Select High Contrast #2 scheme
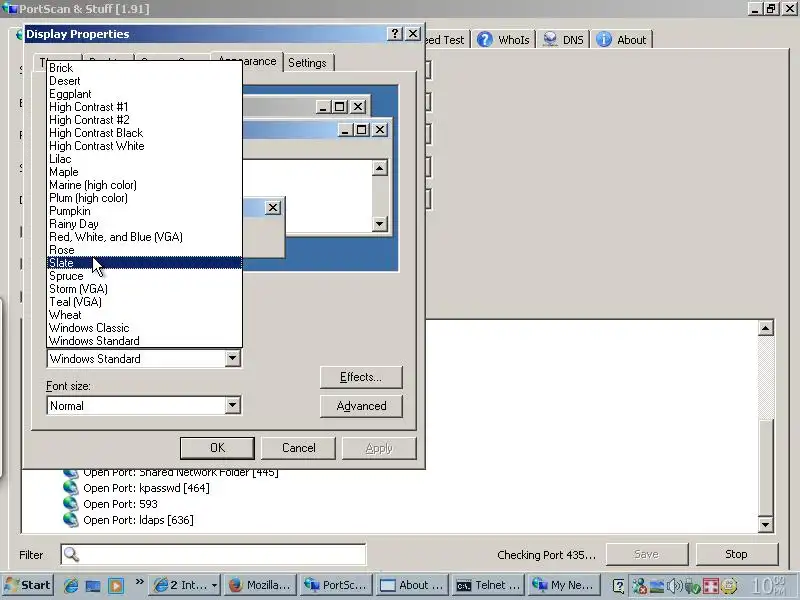Screen dimensions: 800x600 (x=144, y=120)
